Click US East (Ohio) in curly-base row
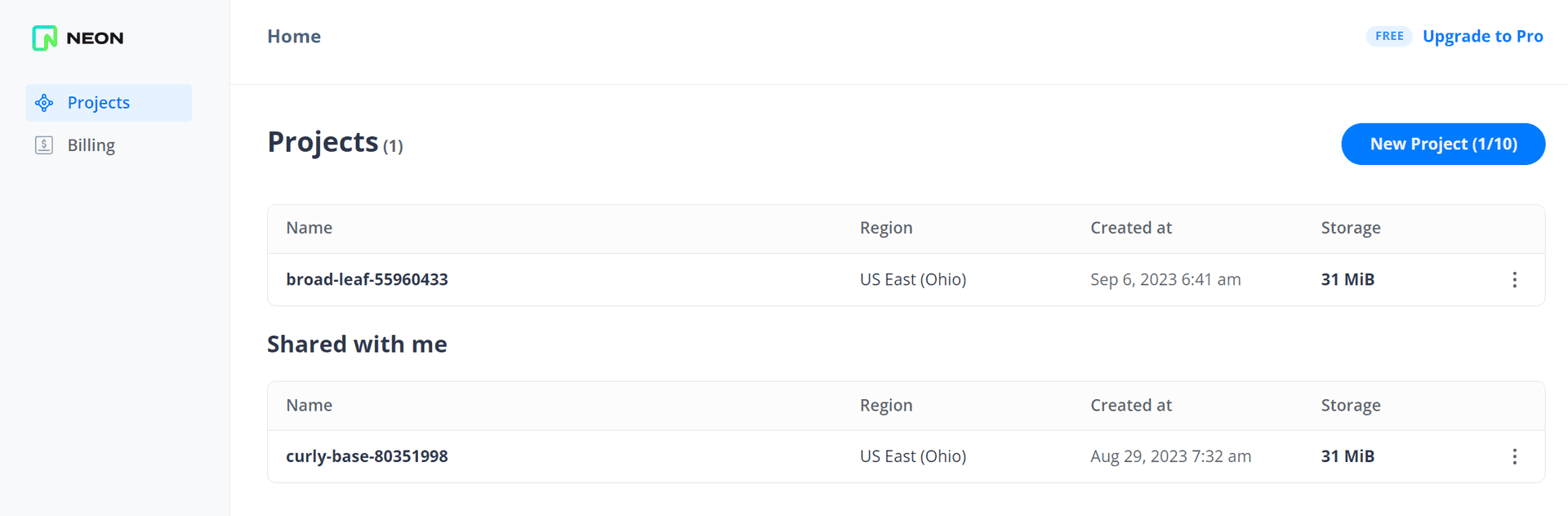This screenshot has width=1568, height=516. (x=913, y=456)
